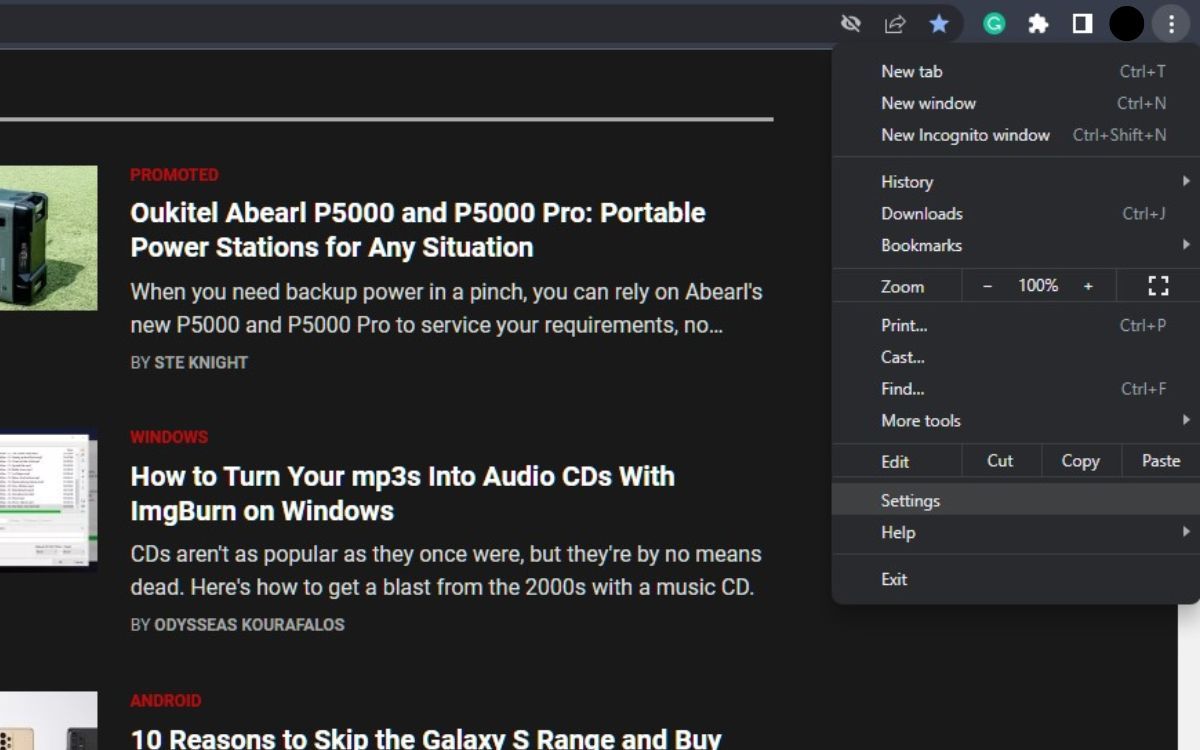Expand the Bookmarks submenu
1200x750 pixels.
point(1015,245)
